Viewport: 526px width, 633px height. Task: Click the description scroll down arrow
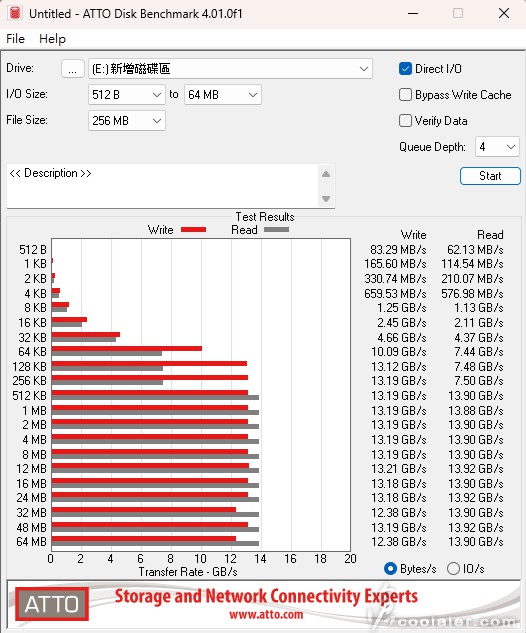[x=326, y=199]
